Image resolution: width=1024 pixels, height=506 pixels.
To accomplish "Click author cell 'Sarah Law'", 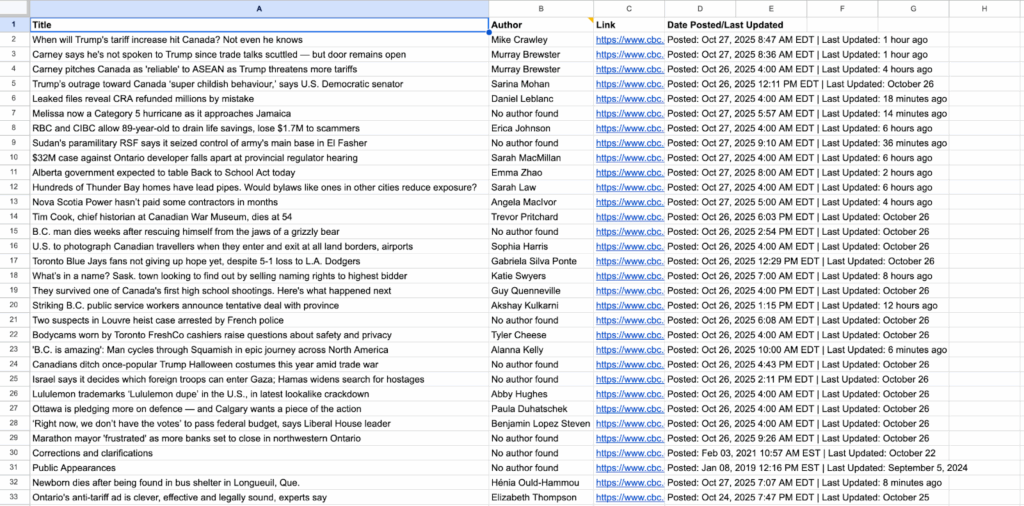I will pos(541,187).
